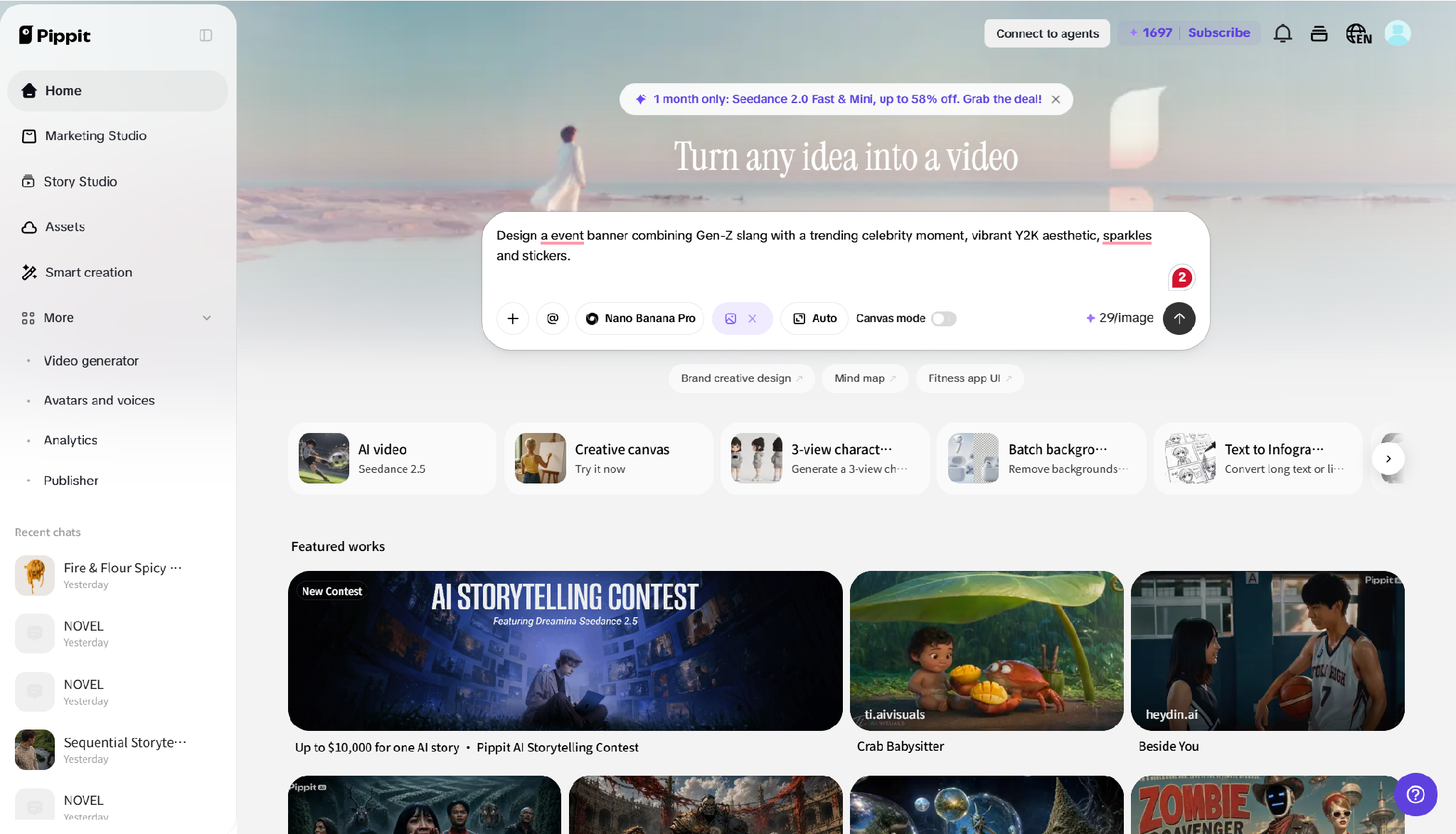Screen dimensions: 1456x834
Task: Open Nano Banana Pro model selector
Action: [x=639, y=319]
